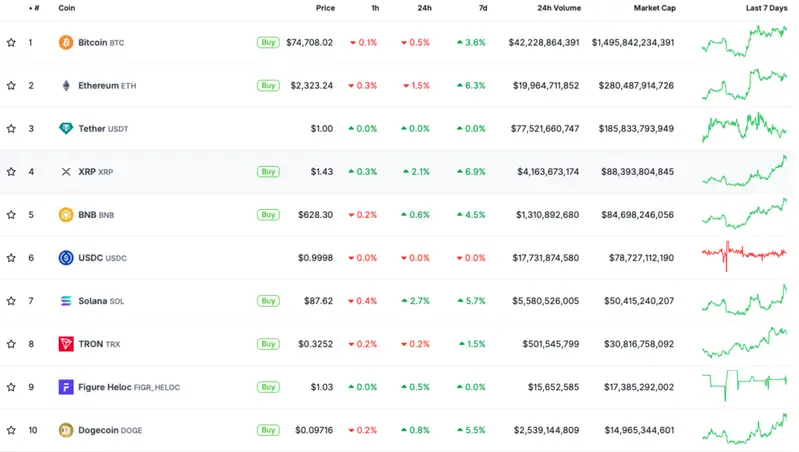Open the BNB coin page link
Viewport: 799px width, 452px height.
click(96, 215)
